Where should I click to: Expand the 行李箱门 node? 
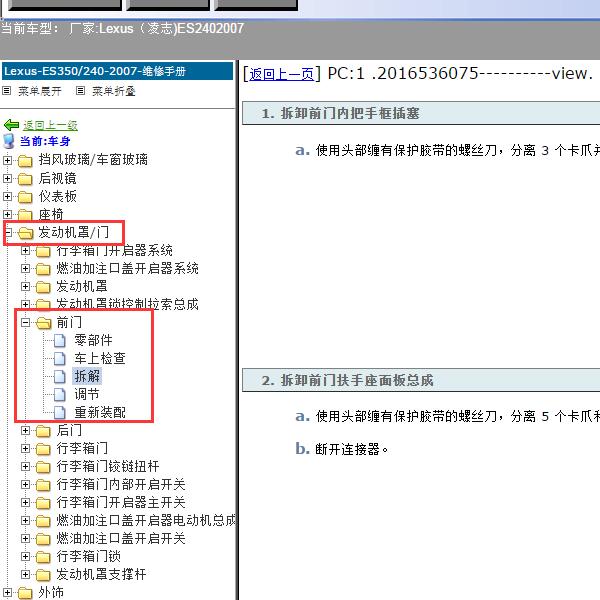tap(25, 448)
